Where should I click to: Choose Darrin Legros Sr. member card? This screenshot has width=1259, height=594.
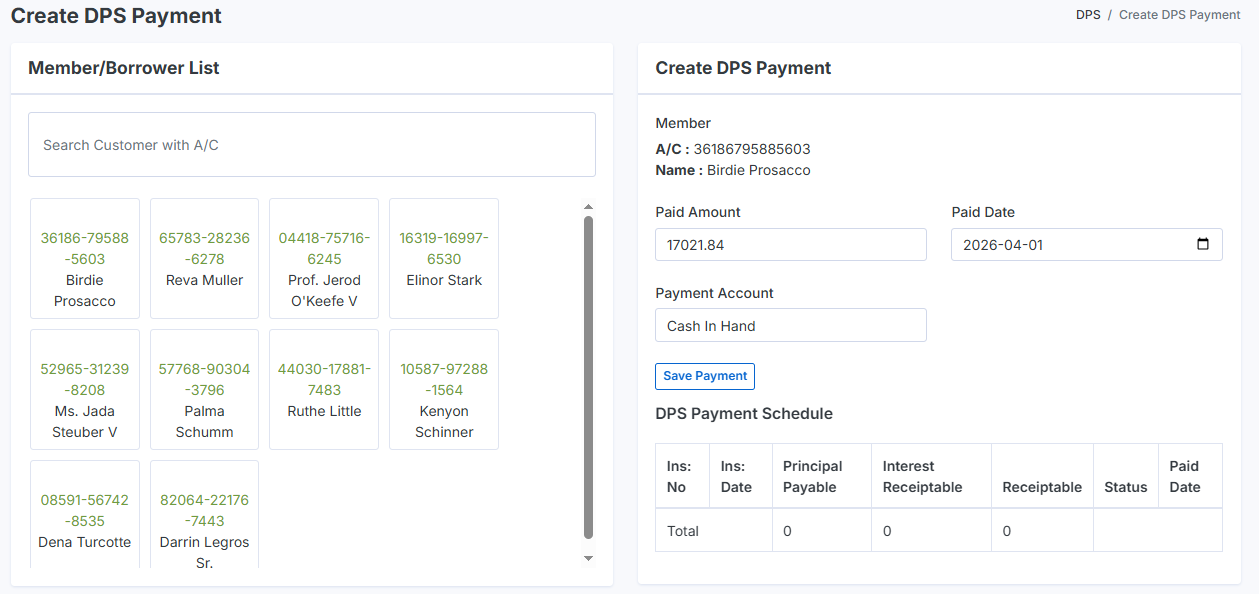pos(204,514)
